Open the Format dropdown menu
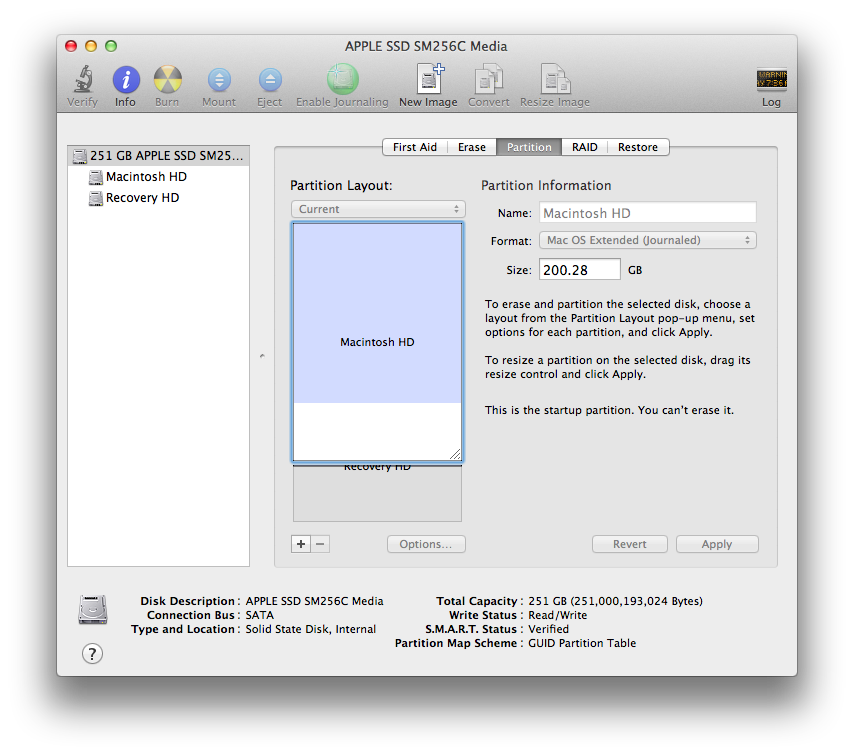This screenshot has height=755, width=854. tap(648, 240)
